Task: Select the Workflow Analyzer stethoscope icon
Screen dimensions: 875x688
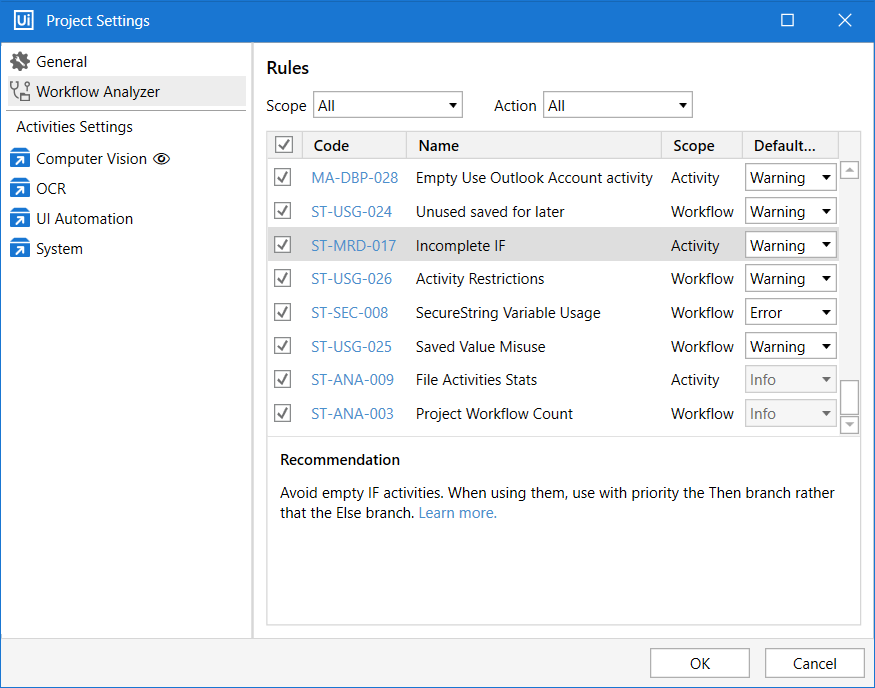Action: tap(20, 92)
